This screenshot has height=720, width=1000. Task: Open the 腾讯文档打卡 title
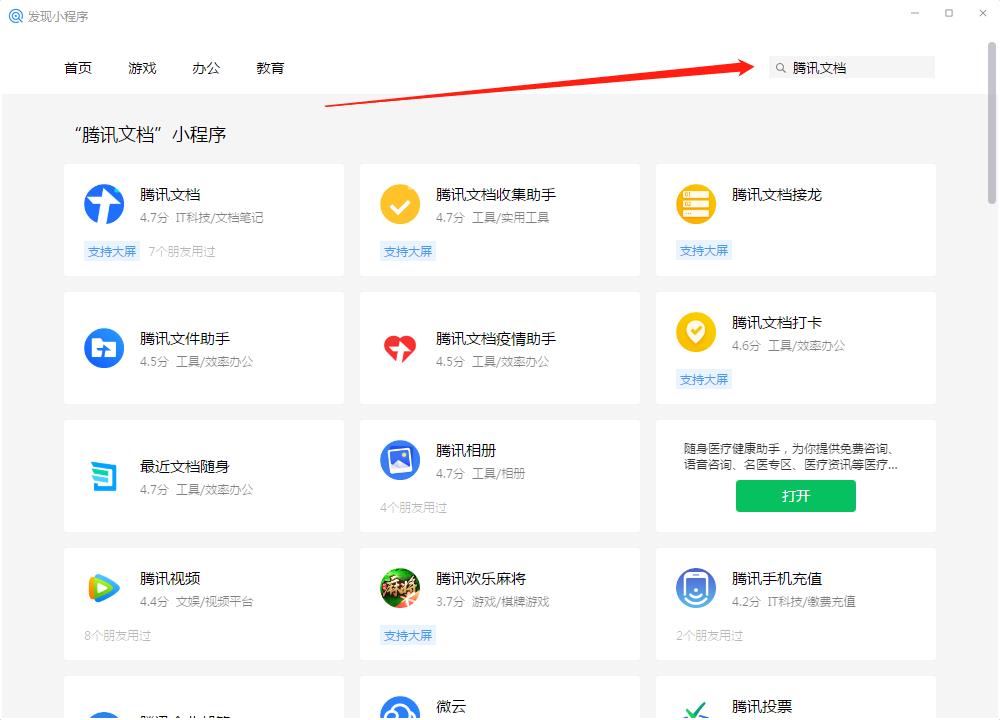777,323
